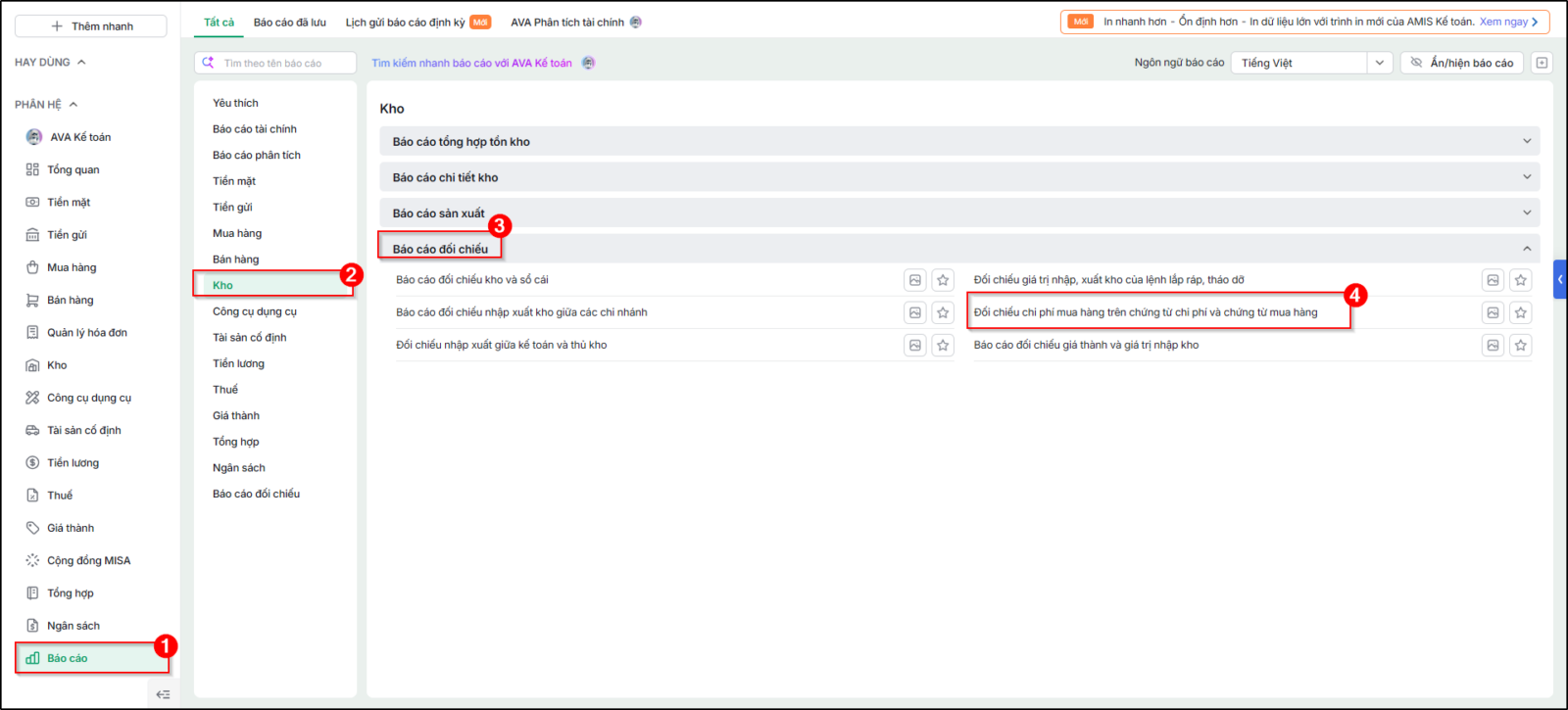Expand Báo cáo tổng hợp tồn kho section

coord(959,141)
